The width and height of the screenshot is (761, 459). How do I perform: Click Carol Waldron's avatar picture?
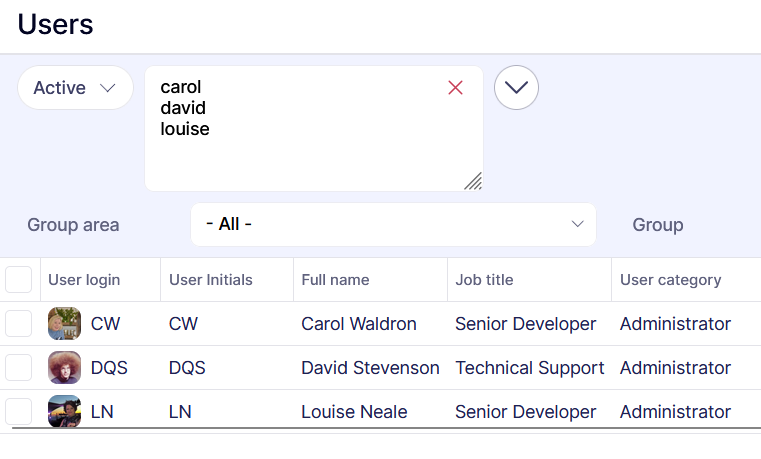65,324
